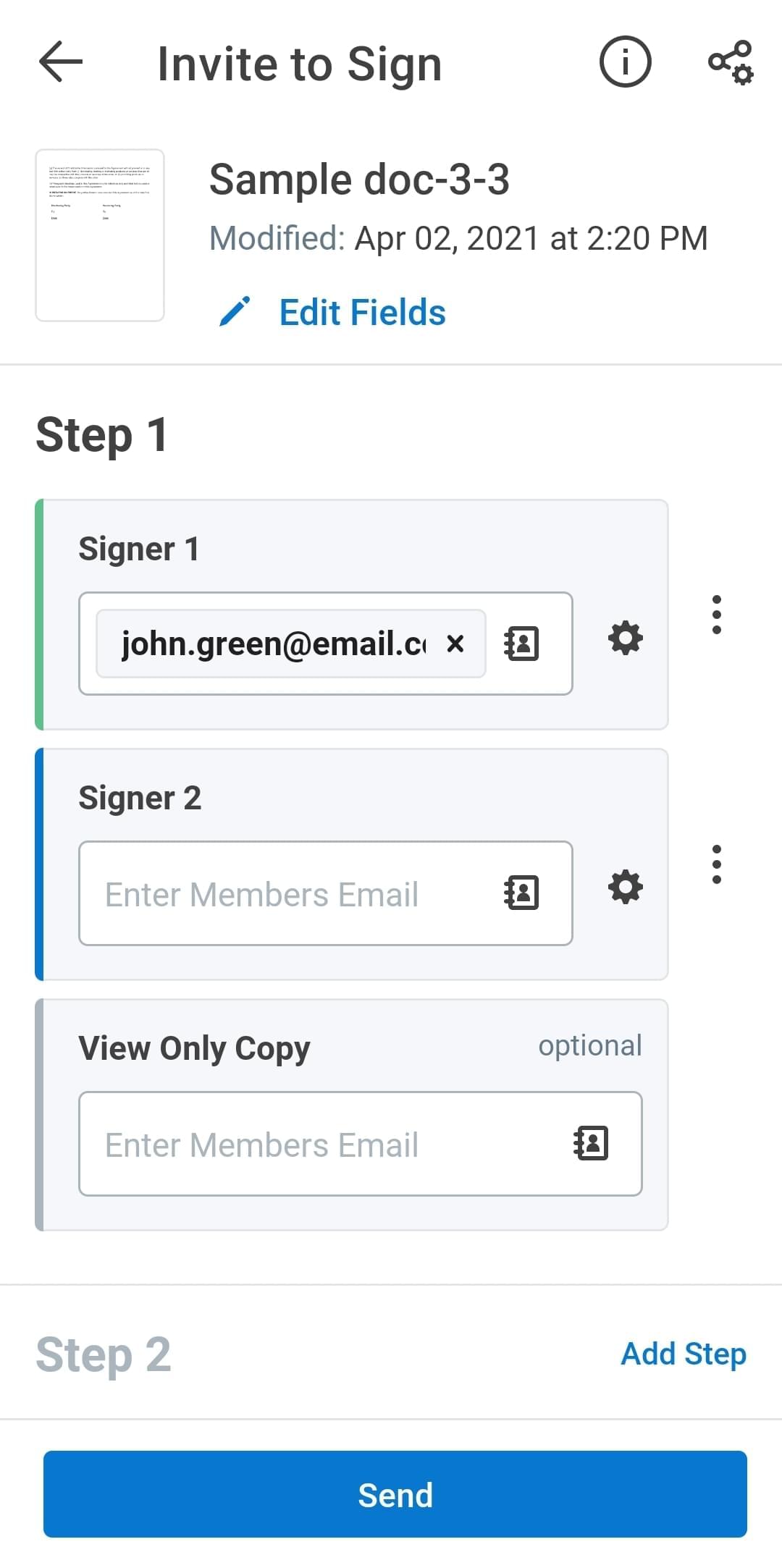Viewport: 782px width, 1568px height.
Task: Open the document info icon
Action: click(625, 62)
